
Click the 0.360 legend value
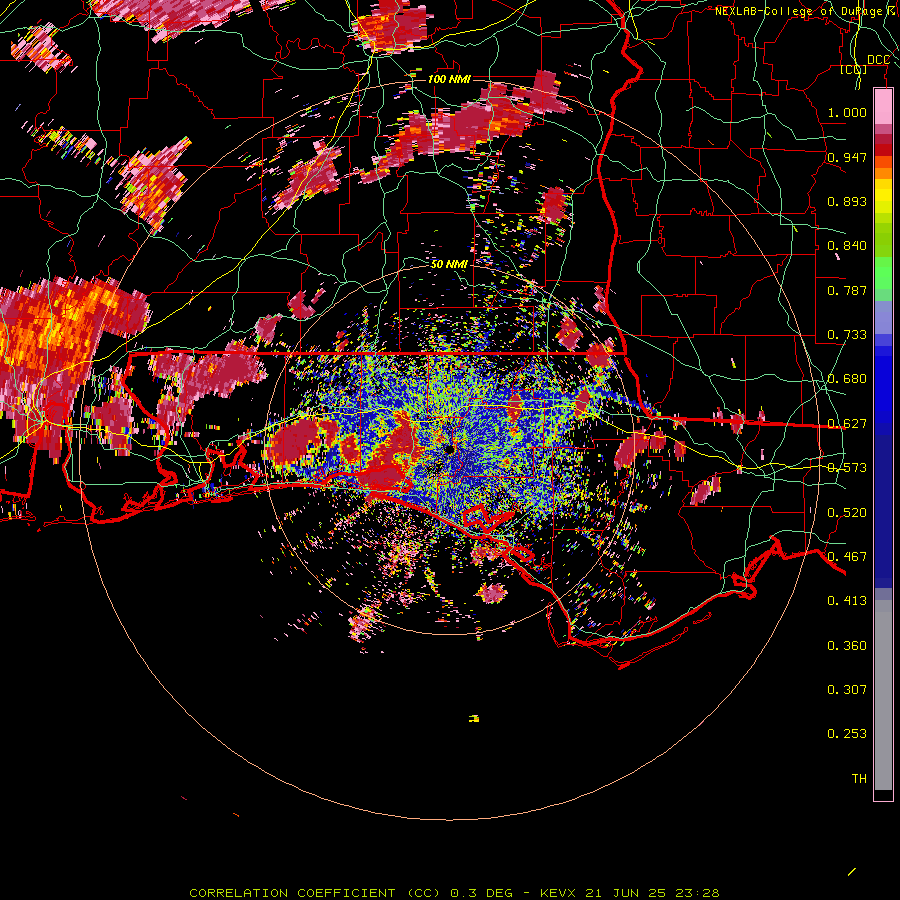[847, 646]
